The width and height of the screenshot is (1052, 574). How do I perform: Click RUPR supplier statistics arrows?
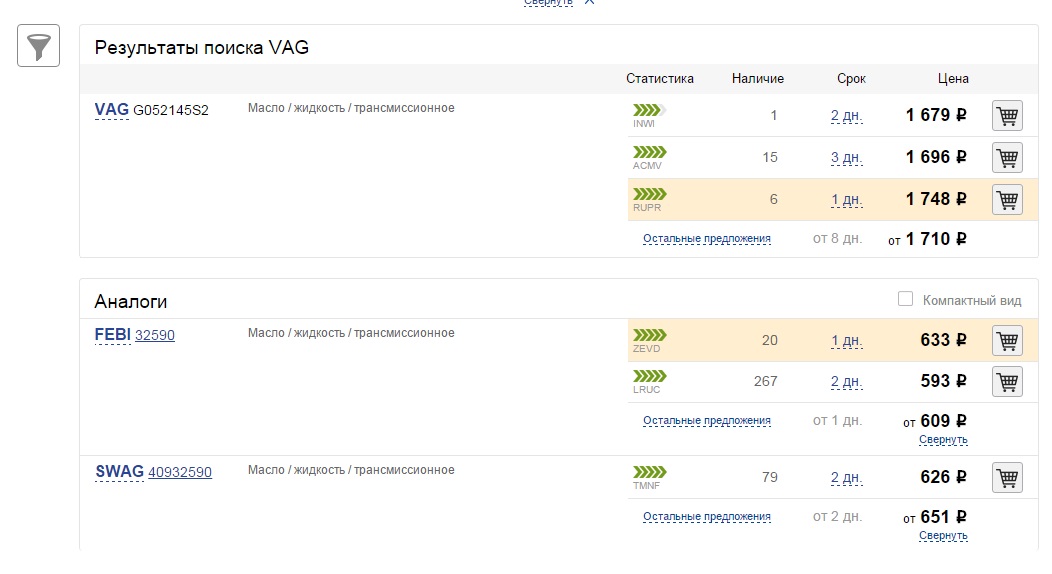click(649, 194)
